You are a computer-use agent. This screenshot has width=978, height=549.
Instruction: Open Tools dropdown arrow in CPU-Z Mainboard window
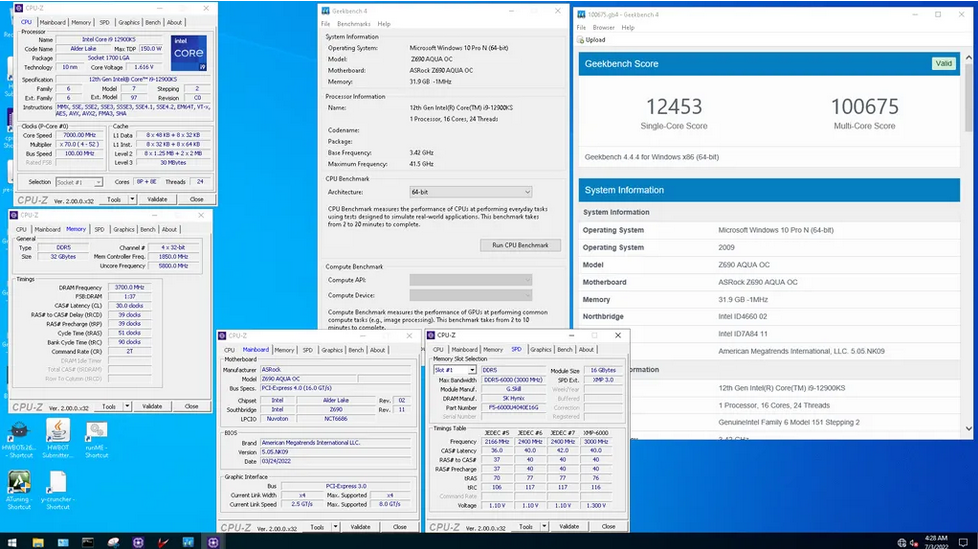[x=336, y=527]
